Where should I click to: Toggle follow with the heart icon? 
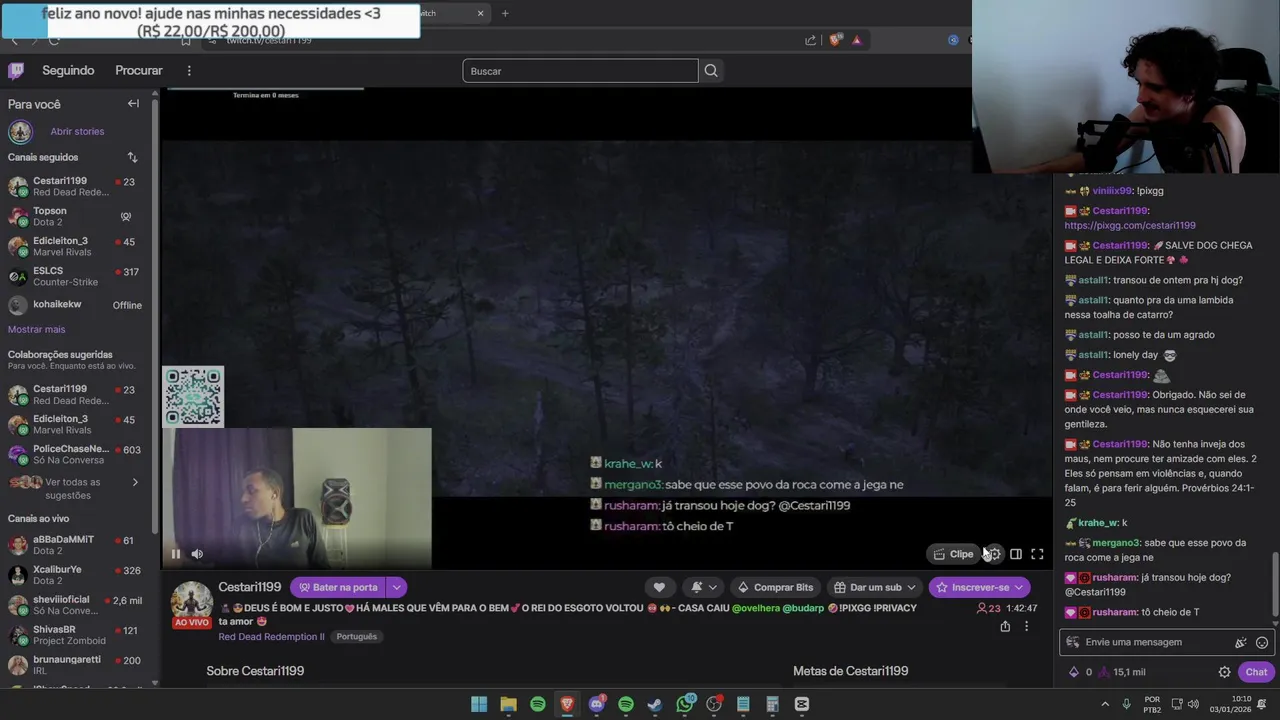point(659,587)
